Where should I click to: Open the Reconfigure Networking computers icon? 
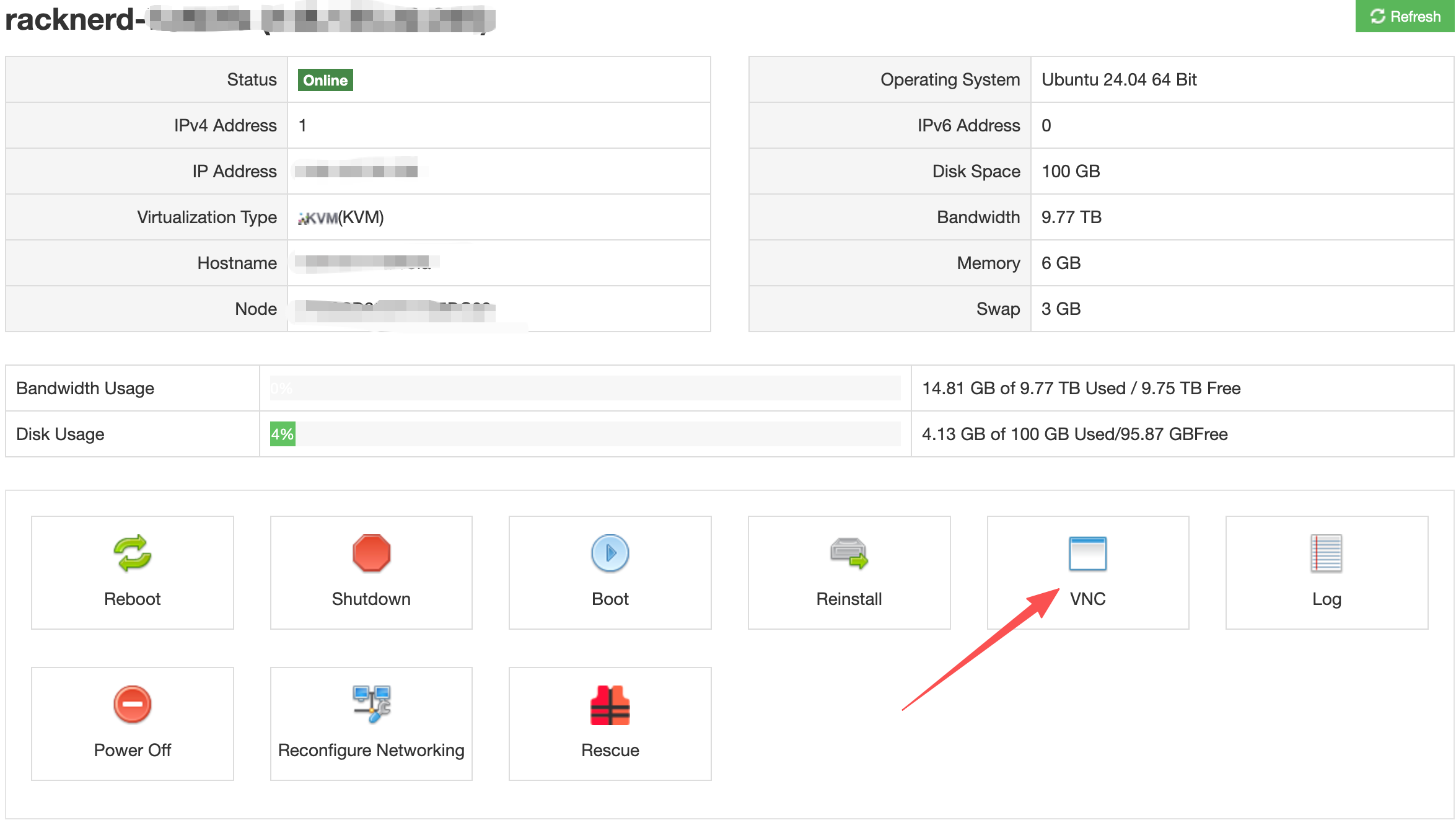(371, 704)
